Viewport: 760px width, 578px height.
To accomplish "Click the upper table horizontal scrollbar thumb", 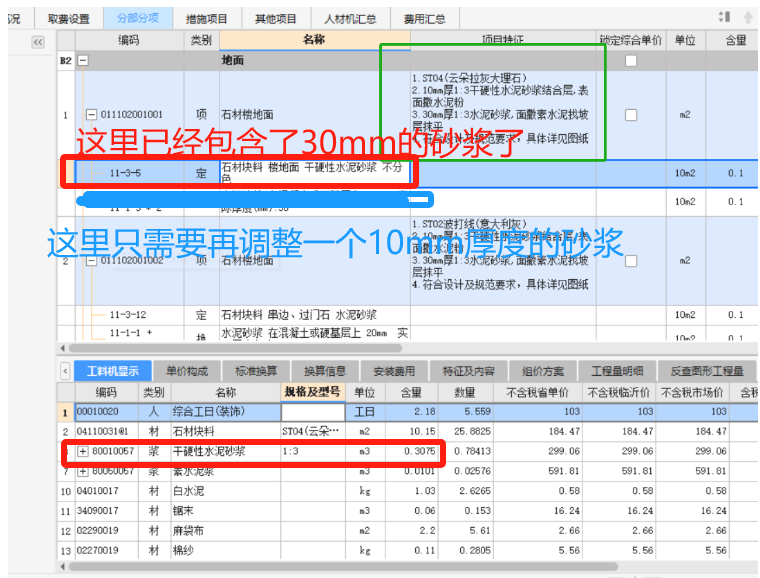I will click(x=235, y=348).
